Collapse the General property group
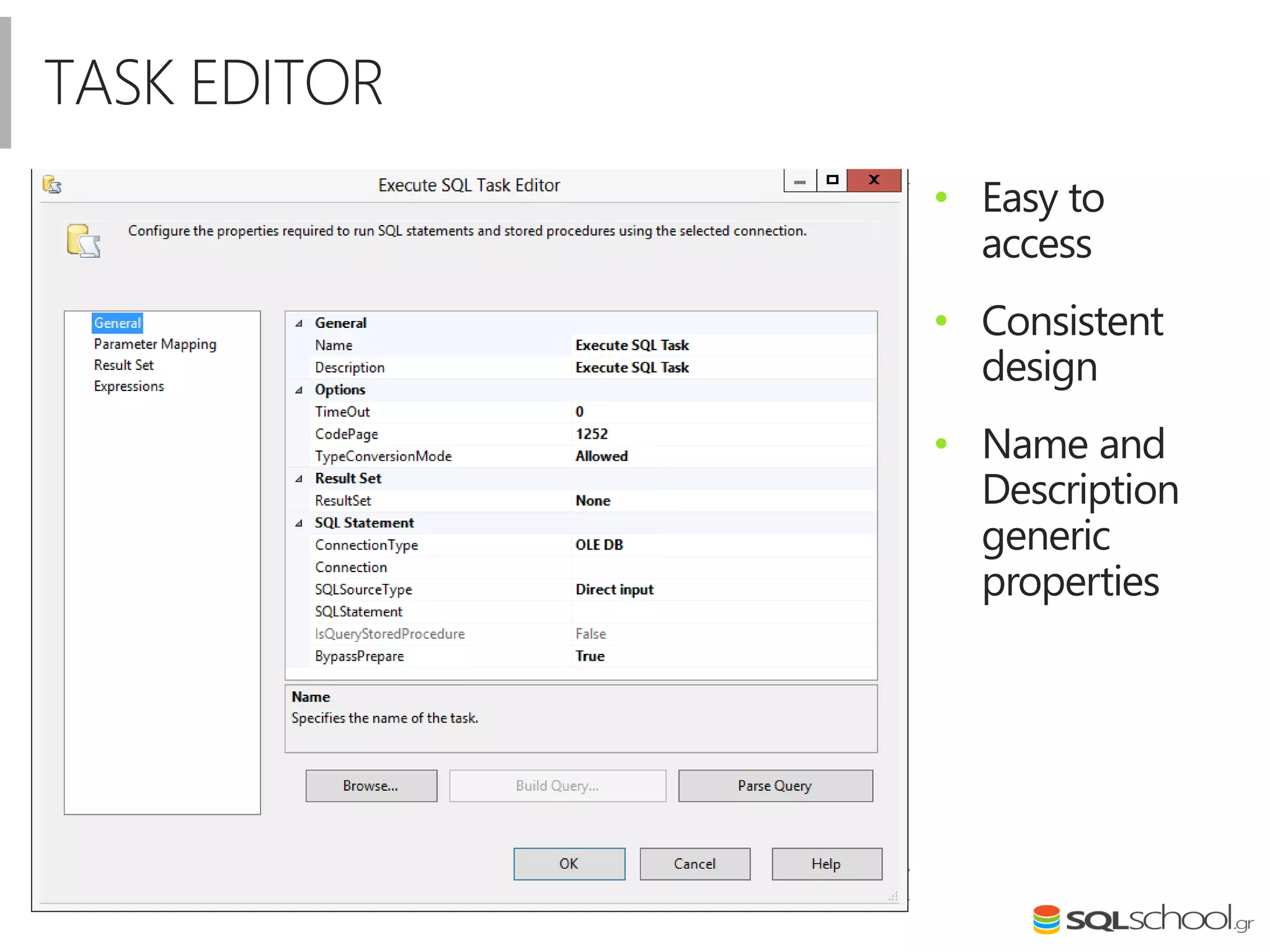The height and width of the screenshot is (952, 1270). [299, 323]
